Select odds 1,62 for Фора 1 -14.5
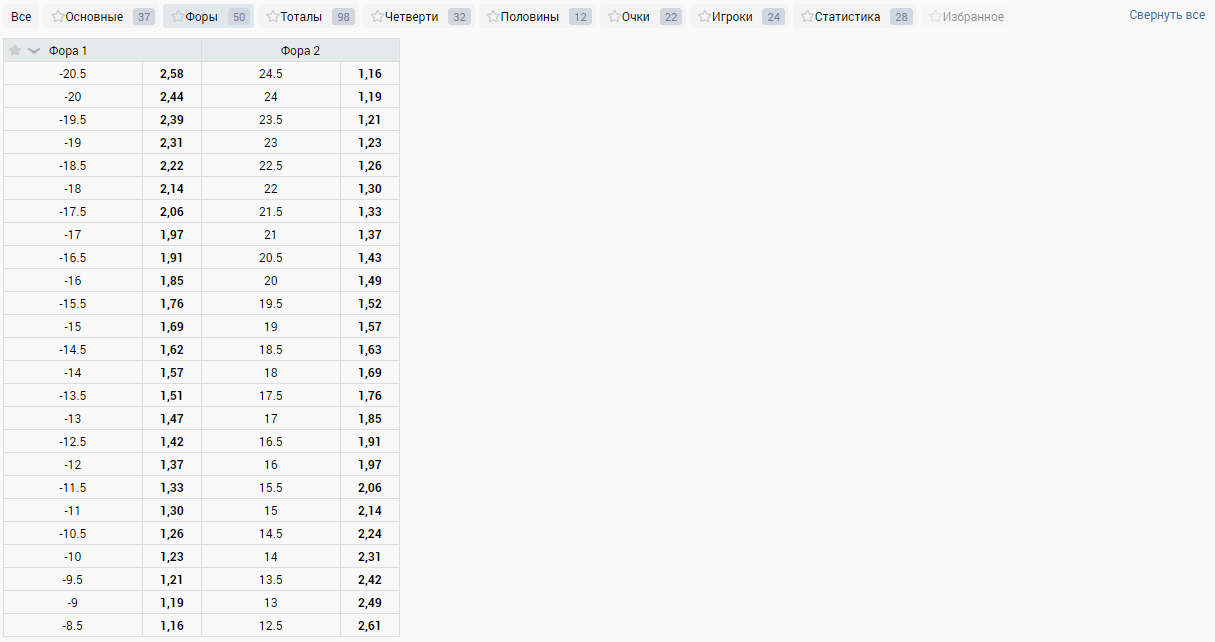Viewport: 1215px width, 642px height. pyautogui.click(x=172, y=350)
